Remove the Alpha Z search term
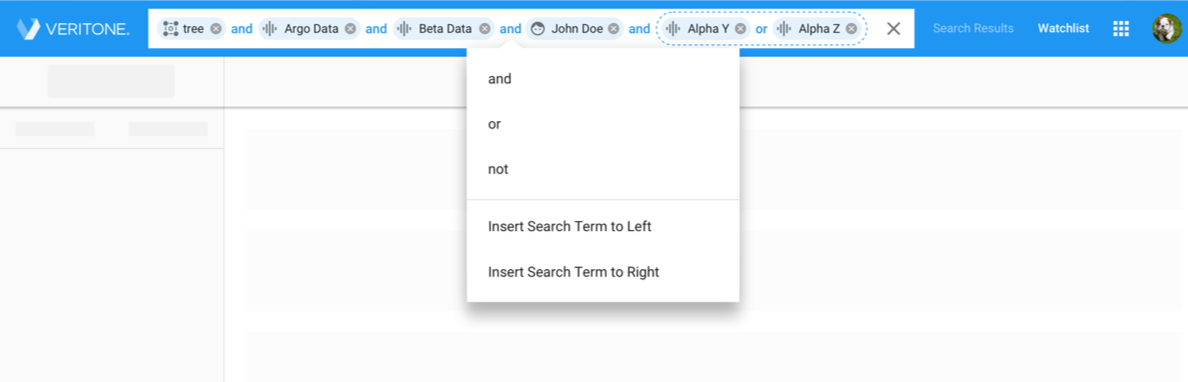 tap(852, 29)
